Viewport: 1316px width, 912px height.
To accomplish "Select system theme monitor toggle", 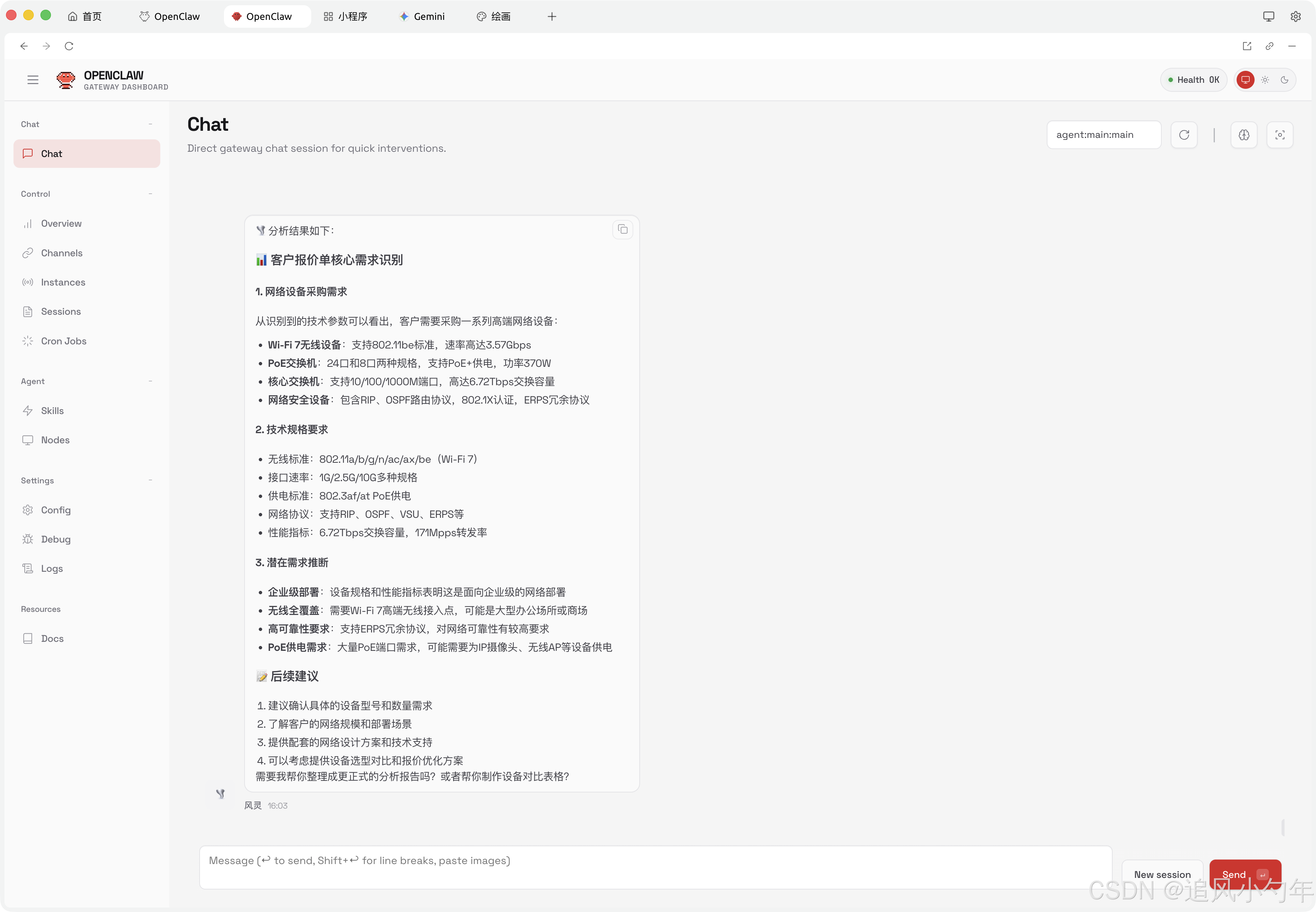I will tap(1246, 80).
